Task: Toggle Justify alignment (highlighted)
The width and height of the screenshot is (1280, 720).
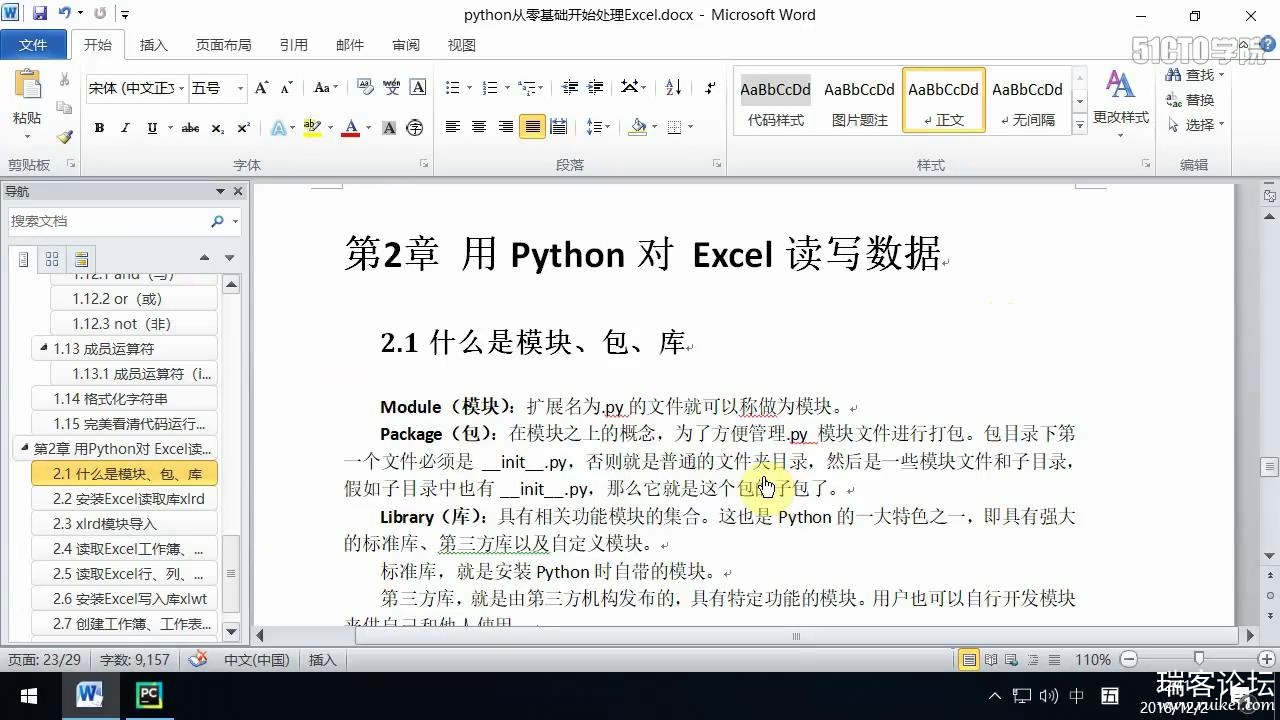Action: click(x=532, y=127)
